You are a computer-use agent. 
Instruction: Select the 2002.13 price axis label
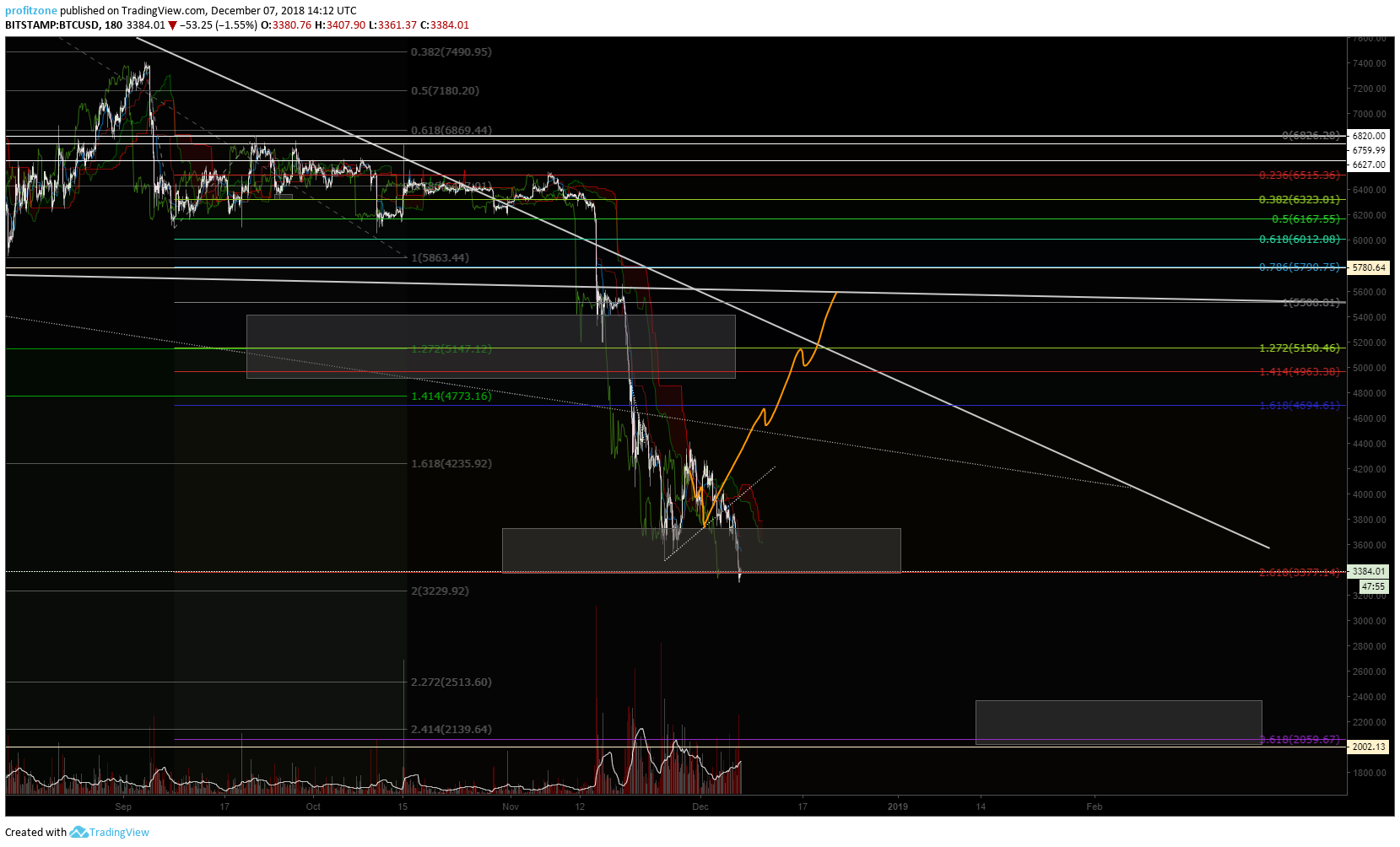1368,747
